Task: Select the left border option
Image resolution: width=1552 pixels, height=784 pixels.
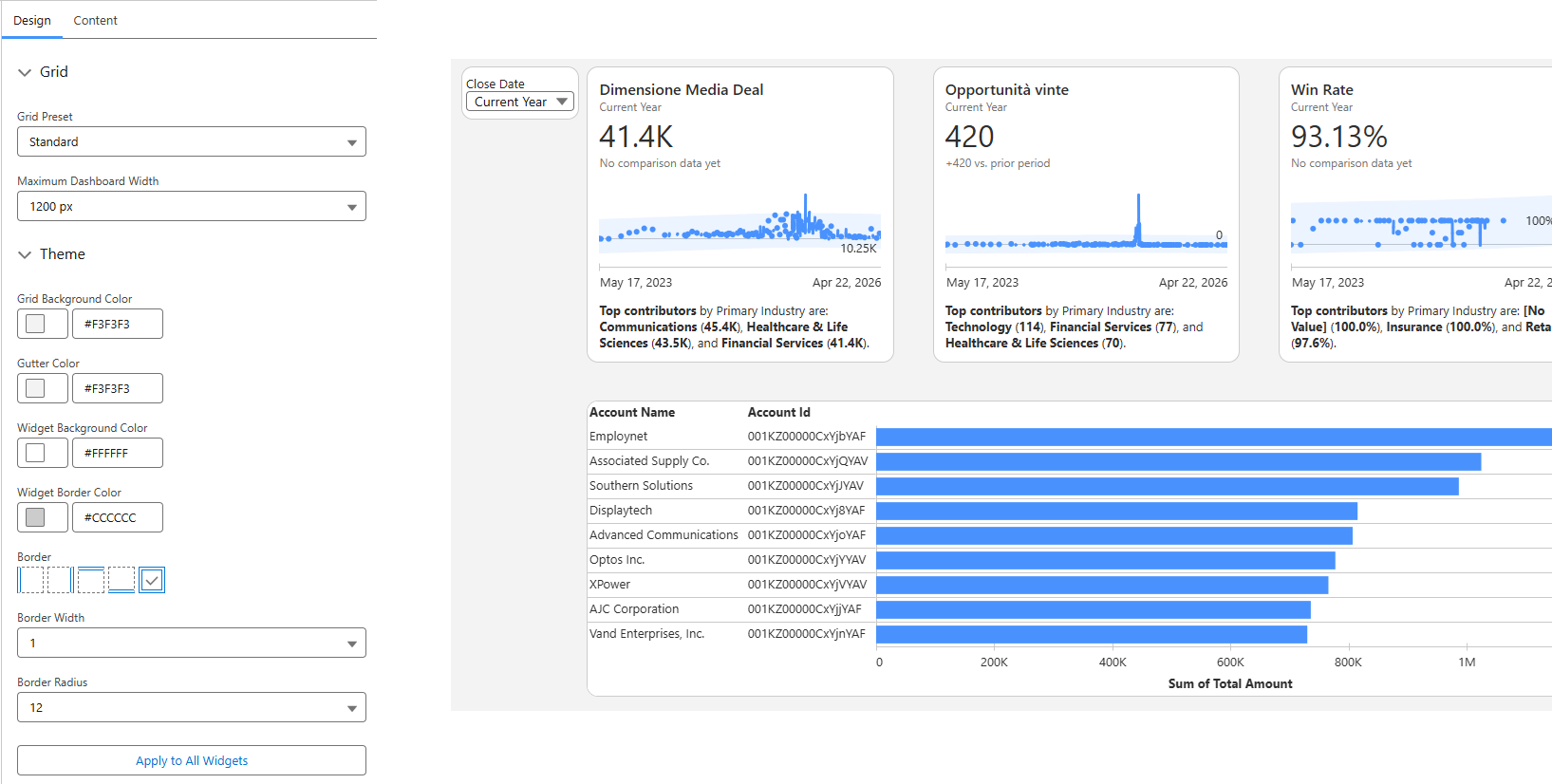Action: pyautogui.click(x=30, y=580)
